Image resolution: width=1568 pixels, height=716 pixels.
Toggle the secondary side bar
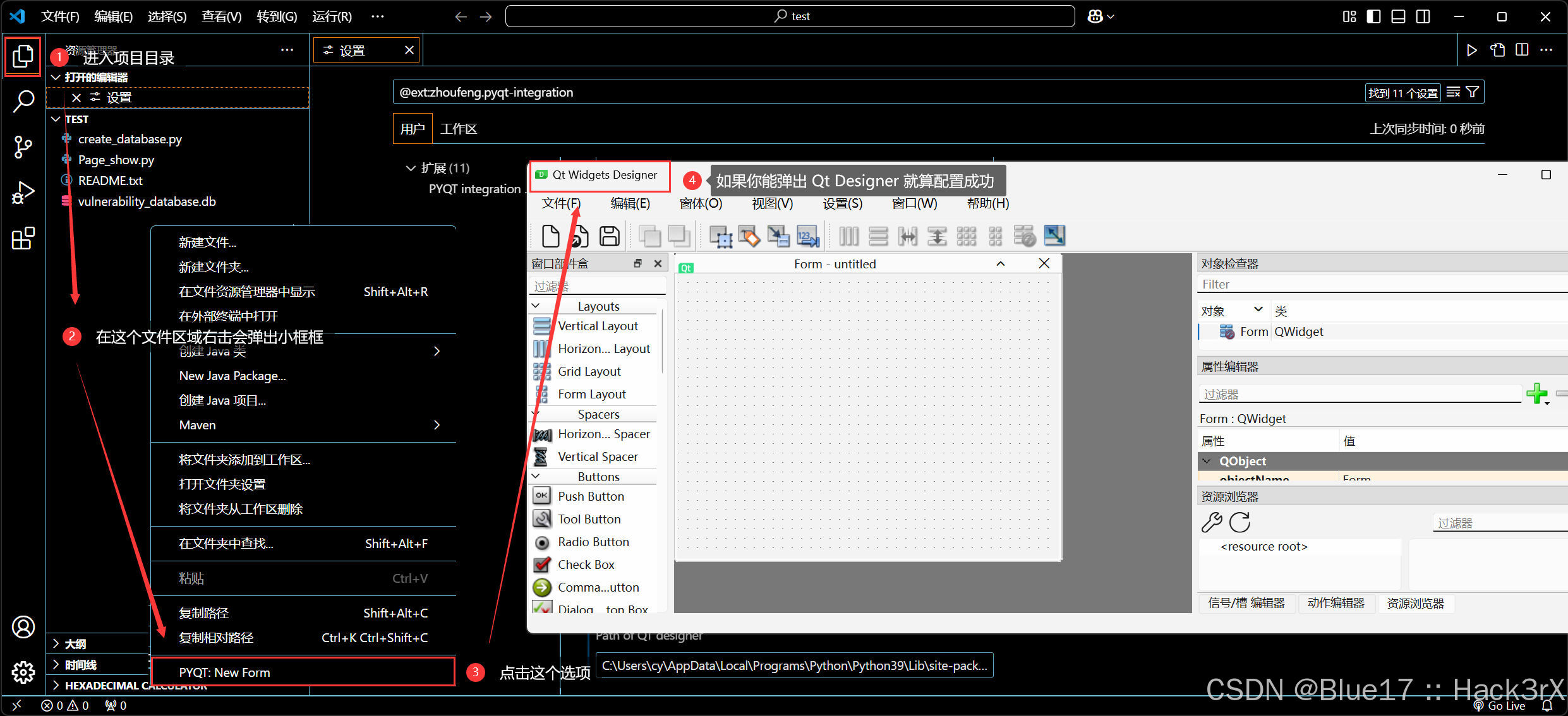(x=1423, y=16)
